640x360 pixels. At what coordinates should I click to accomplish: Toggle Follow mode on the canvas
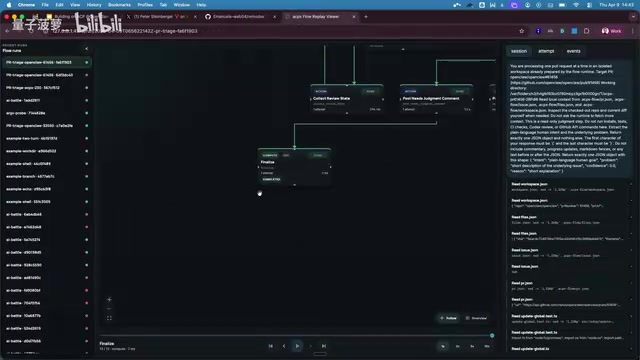448,318
